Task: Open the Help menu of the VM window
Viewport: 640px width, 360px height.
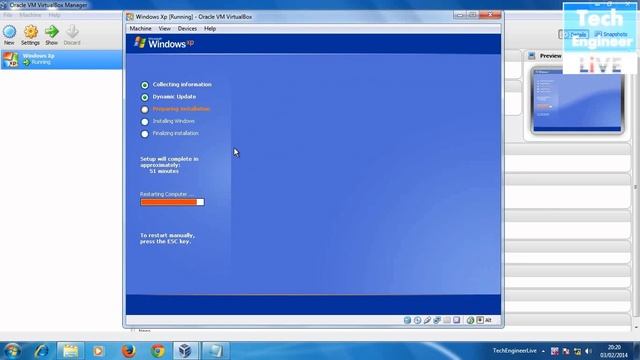Action: 210,29
